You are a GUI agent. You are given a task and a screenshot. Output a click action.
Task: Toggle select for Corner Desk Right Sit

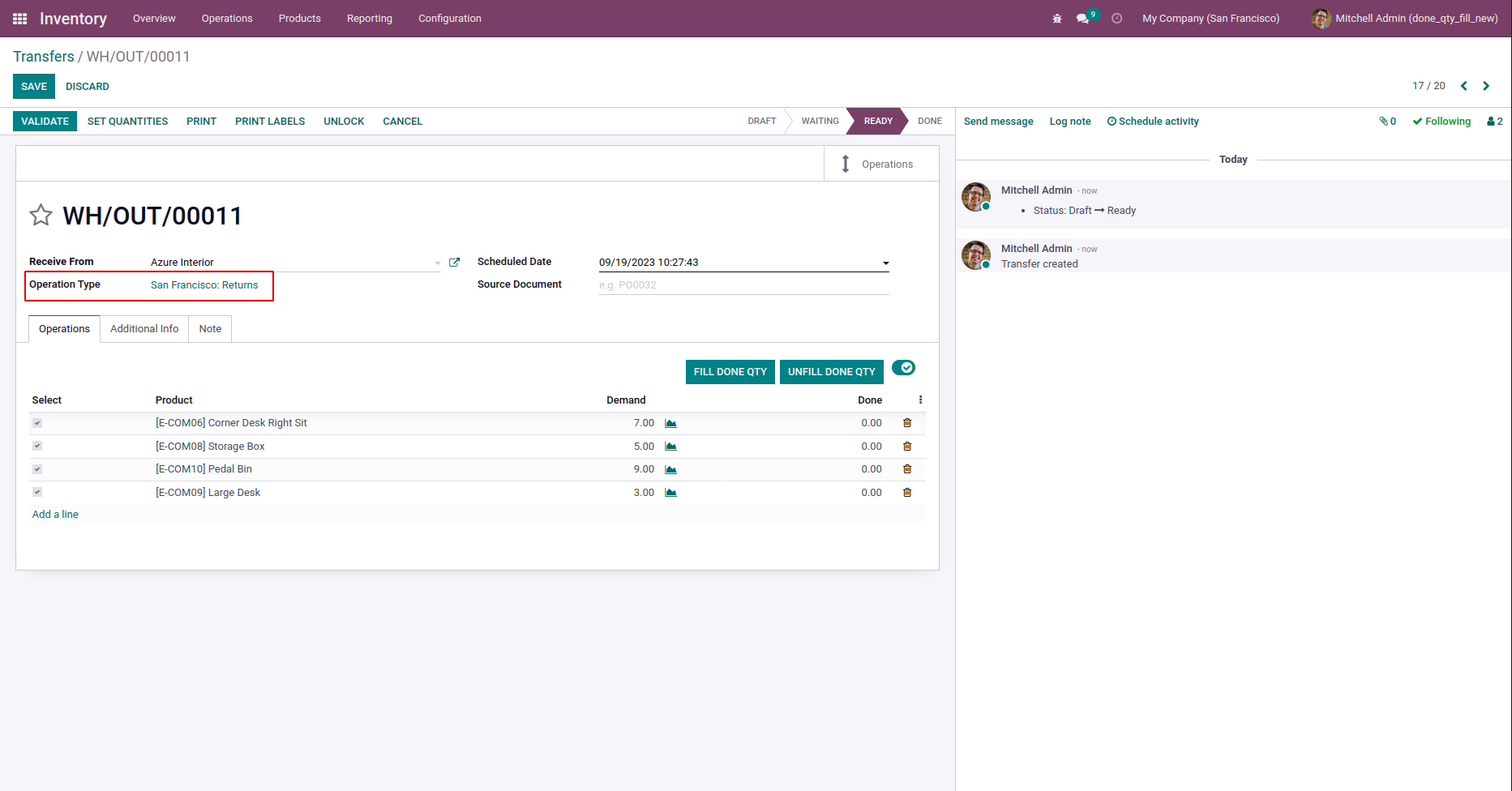(37, 423)
